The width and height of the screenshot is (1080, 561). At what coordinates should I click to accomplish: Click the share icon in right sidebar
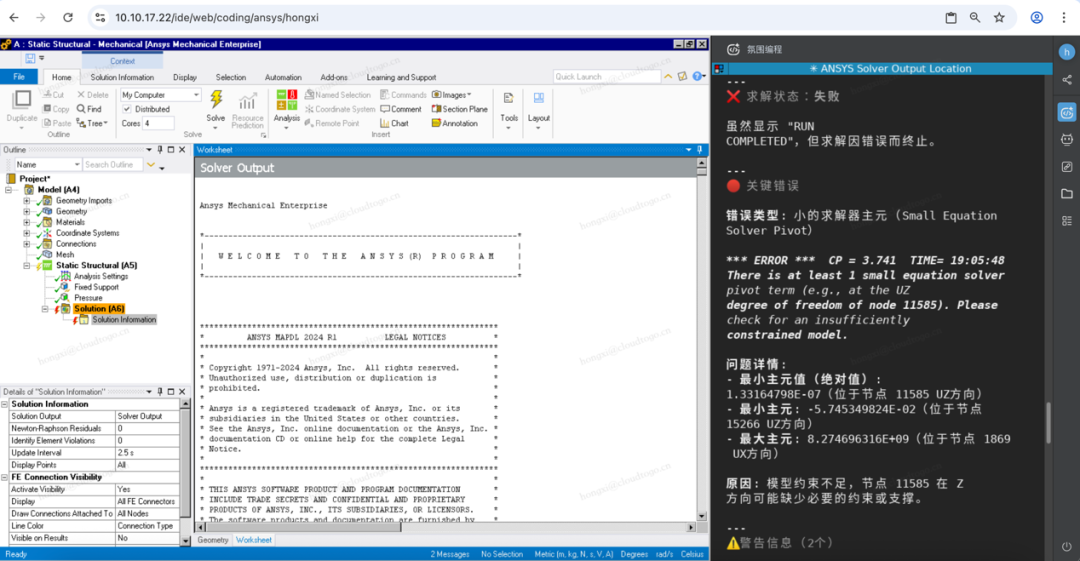click(1067, 80)
